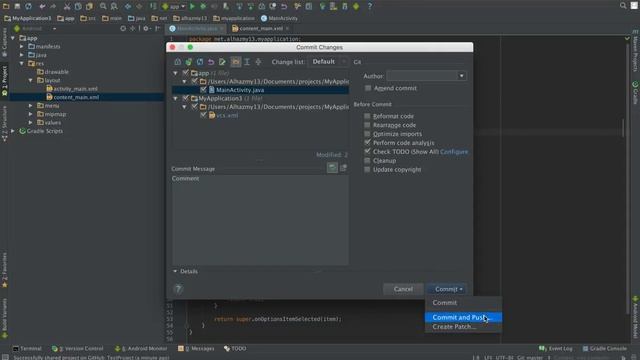Click the Open folder icon in main toolbar
Screen dimensions: 640x360
[6, 6]
